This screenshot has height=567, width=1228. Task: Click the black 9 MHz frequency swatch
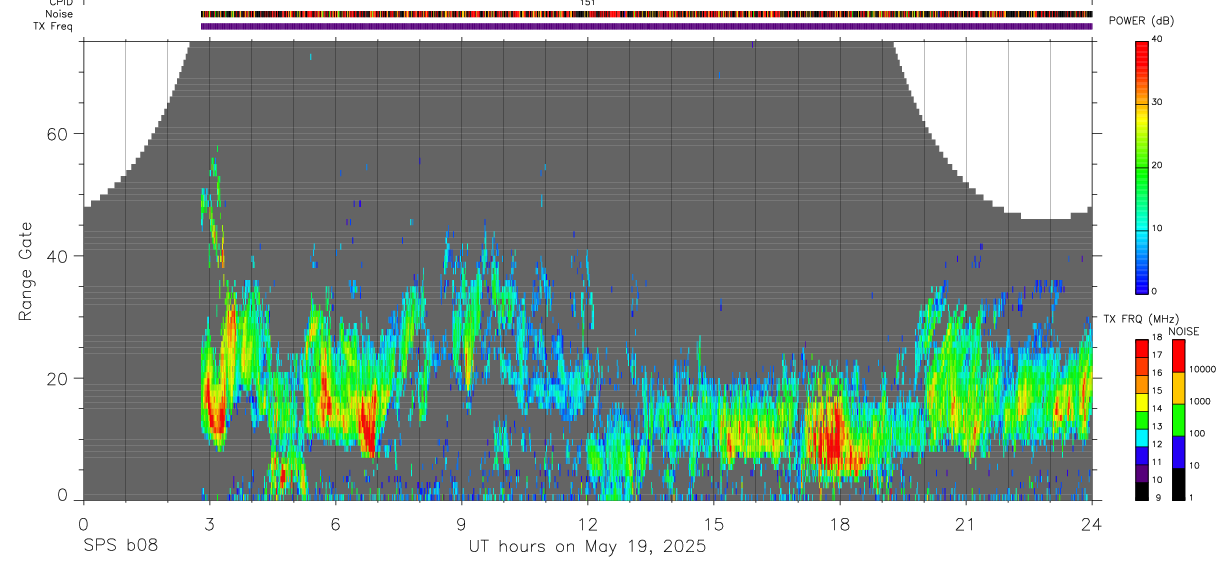click(1141, 491)
